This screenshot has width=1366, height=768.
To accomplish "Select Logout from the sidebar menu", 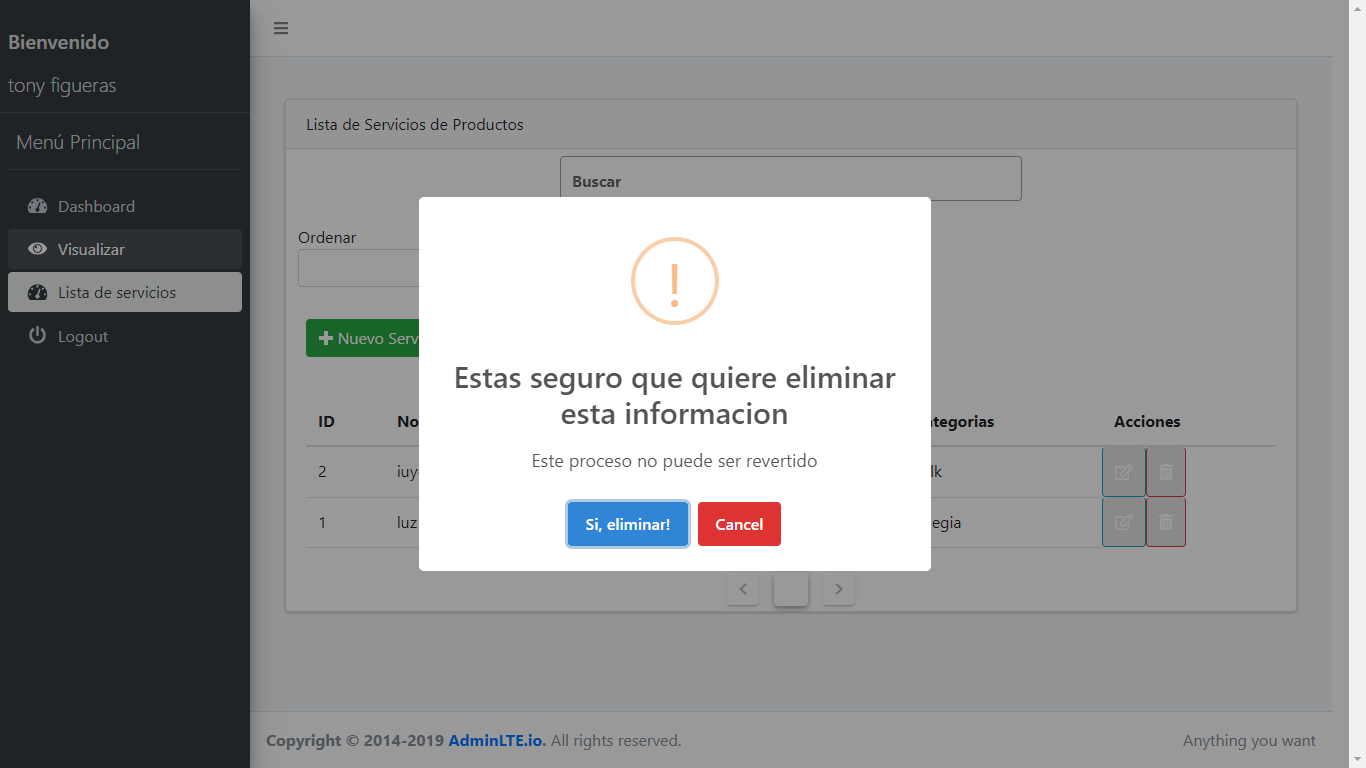I will 83,336.
